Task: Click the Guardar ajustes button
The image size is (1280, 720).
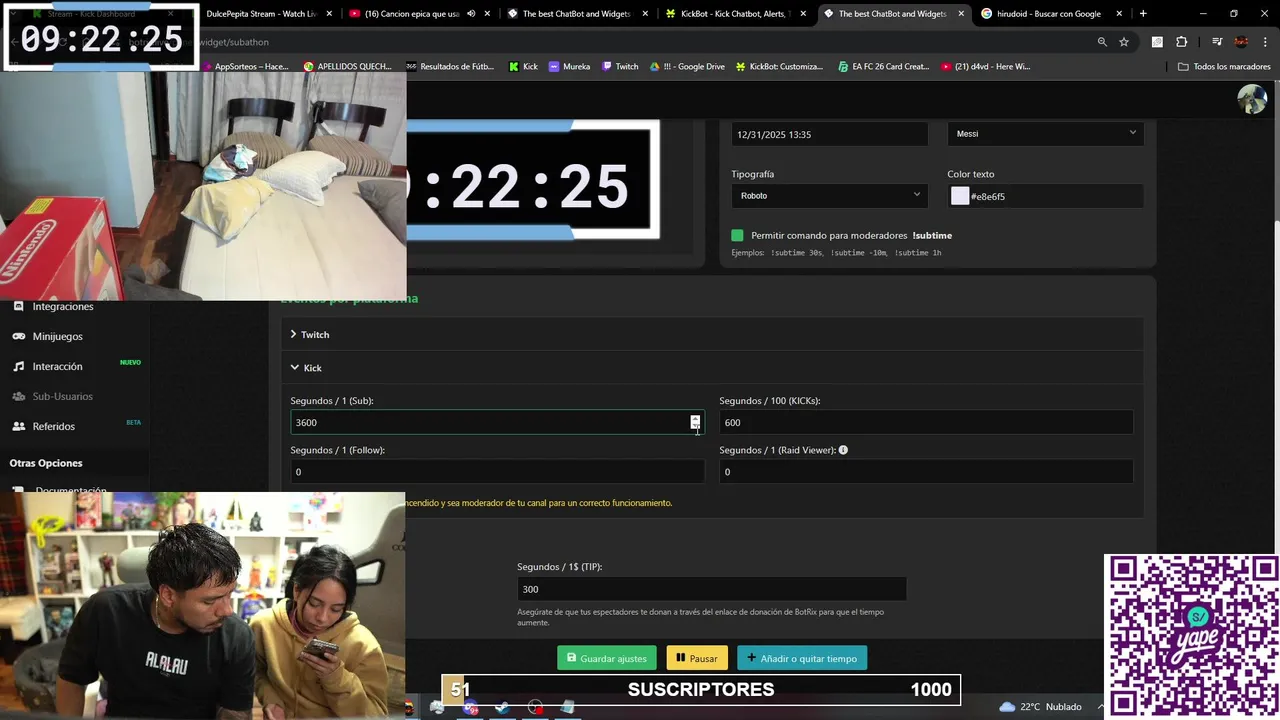Action: 607,658
